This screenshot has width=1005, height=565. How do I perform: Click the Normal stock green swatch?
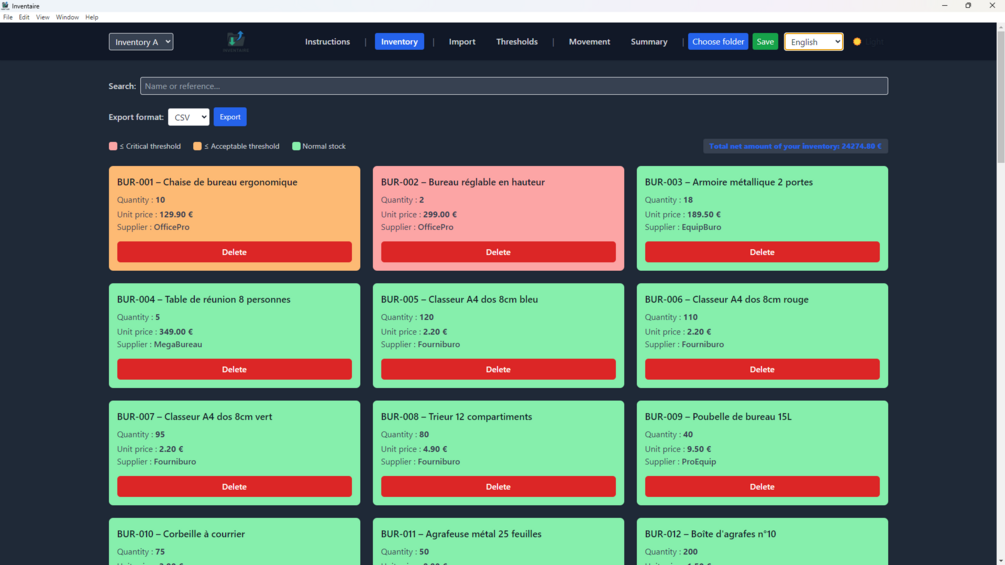click(x=296, y=146)
